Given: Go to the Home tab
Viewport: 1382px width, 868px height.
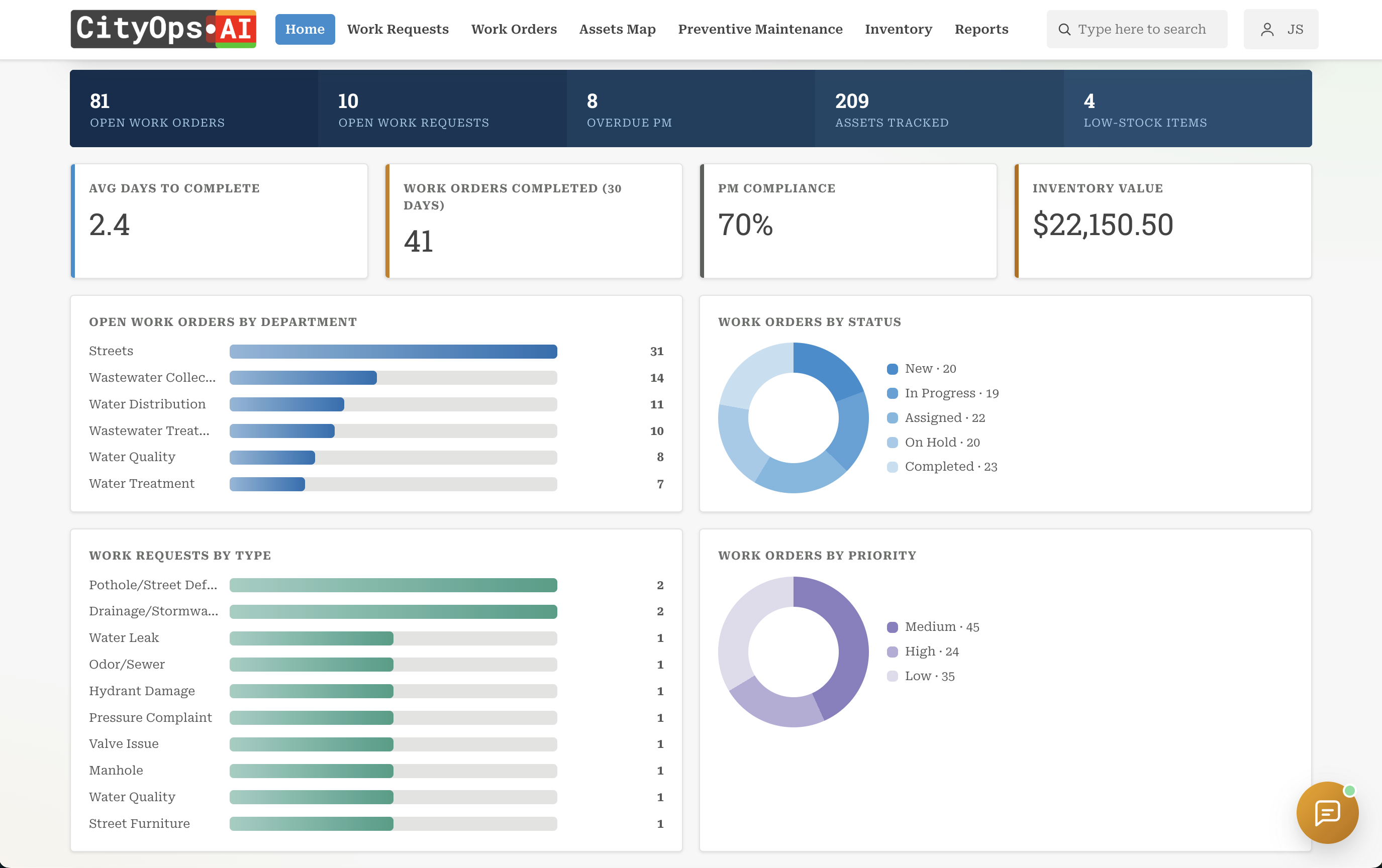Looking at the screenshot, I should [305, 29].
